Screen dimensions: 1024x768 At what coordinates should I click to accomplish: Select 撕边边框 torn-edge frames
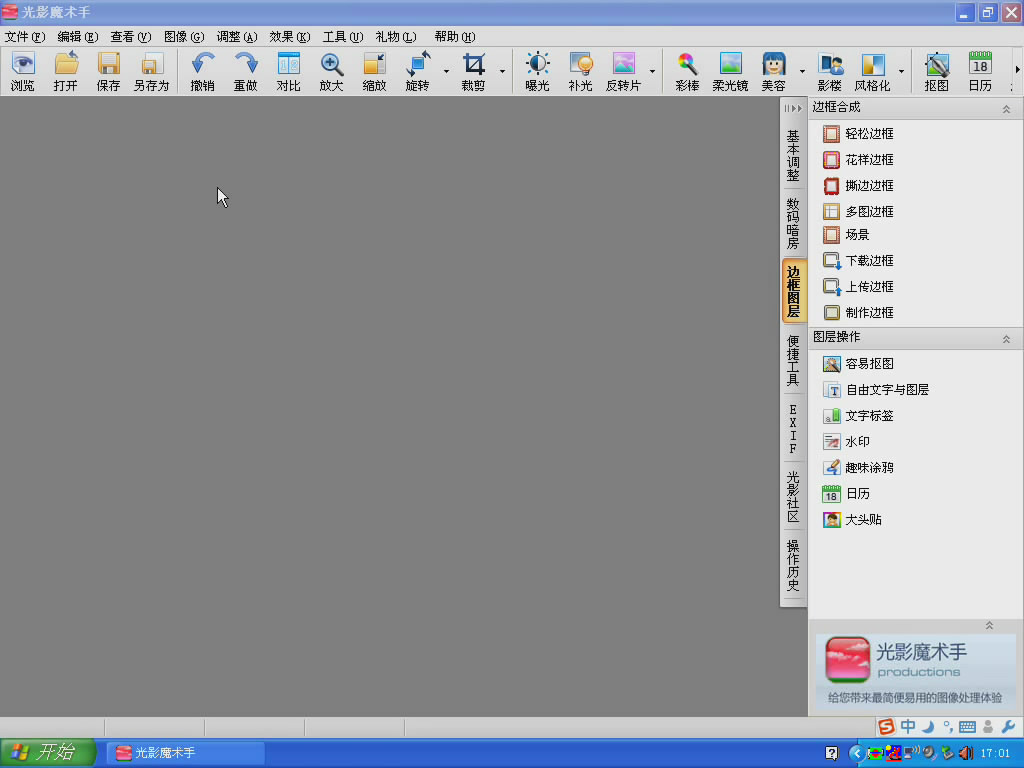(858, 186)
